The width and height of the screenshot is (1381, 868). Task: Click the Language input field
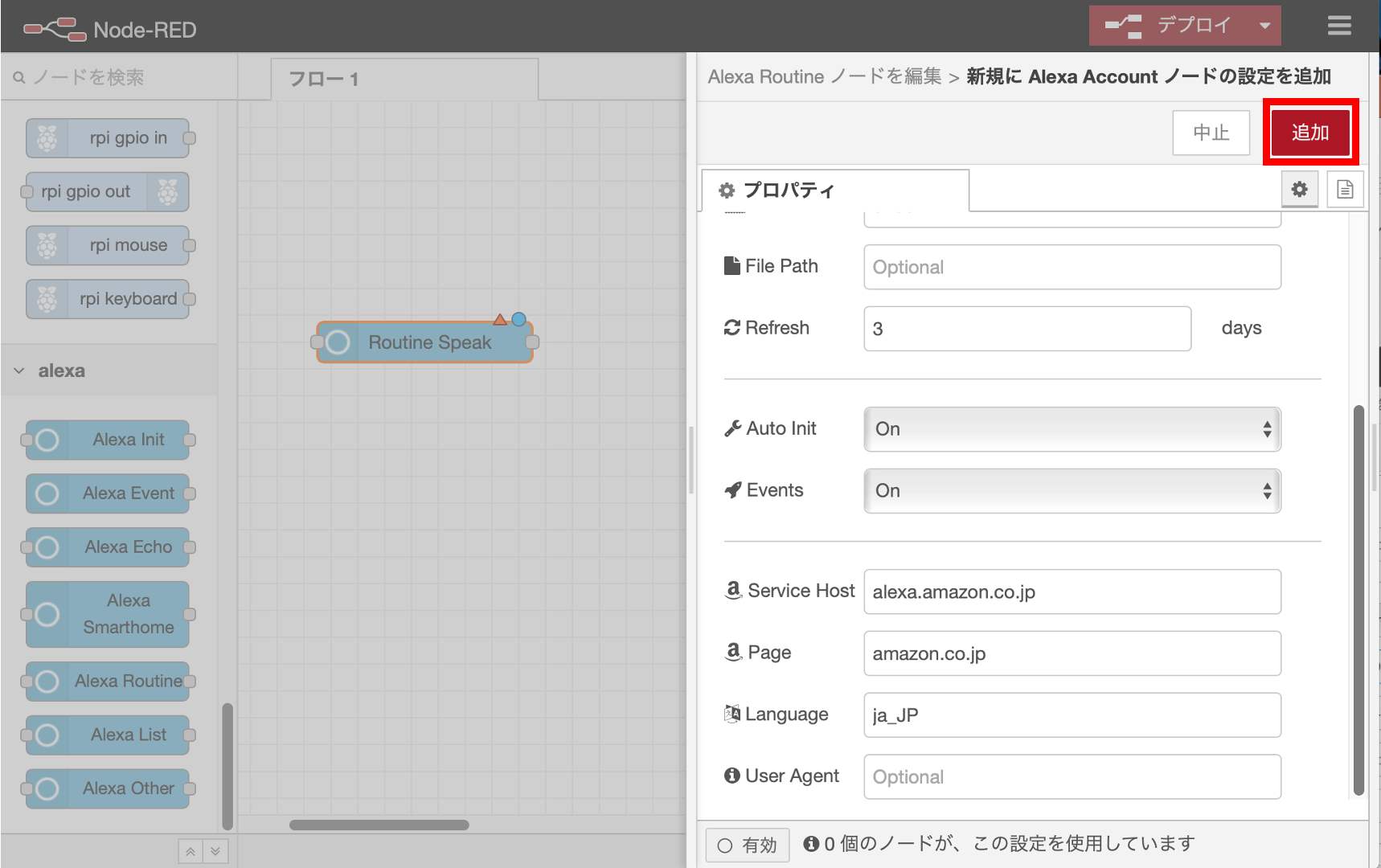tap(1072, 715)
